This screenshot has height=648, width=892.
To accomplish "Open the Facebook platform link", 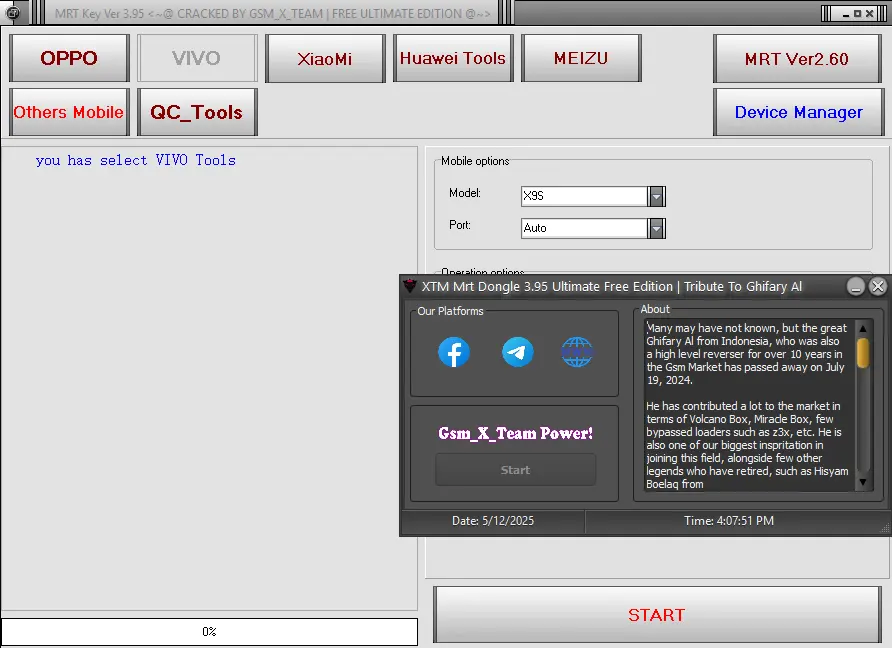I will click(x=454, y=352).
